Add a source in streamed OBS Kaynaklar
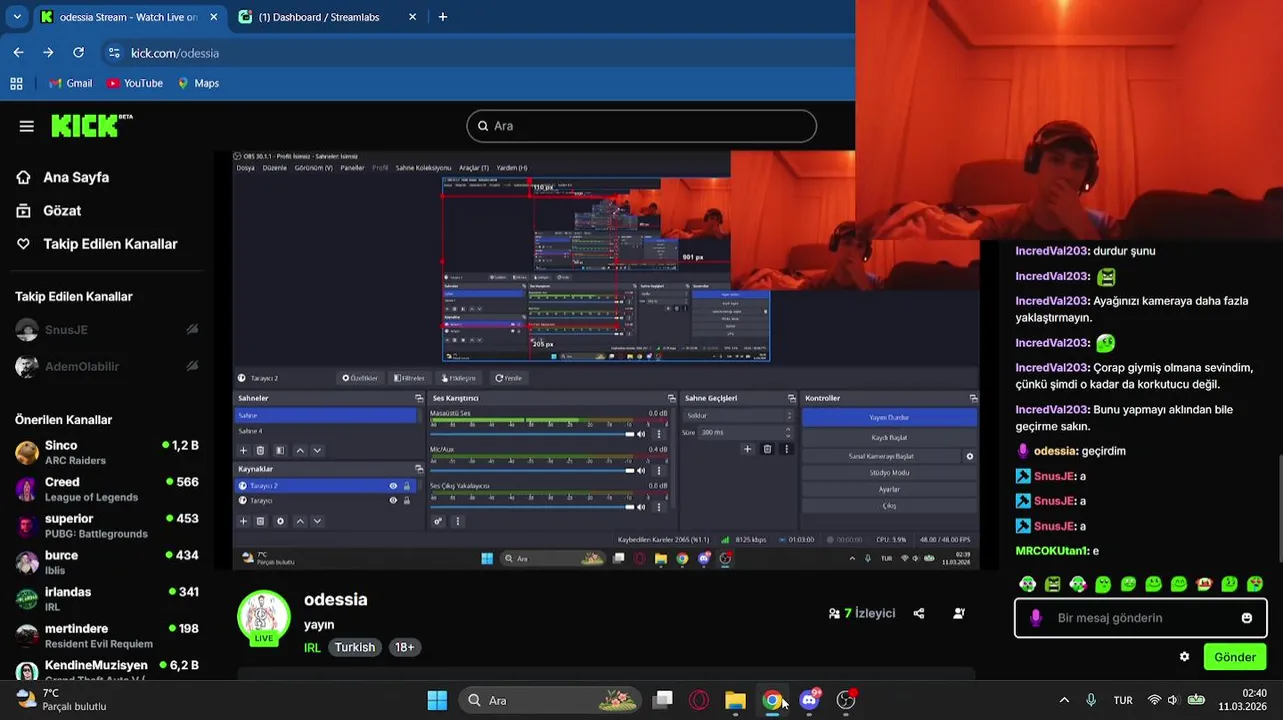This screenshot has width=1283, height=720. pos(243,521)
